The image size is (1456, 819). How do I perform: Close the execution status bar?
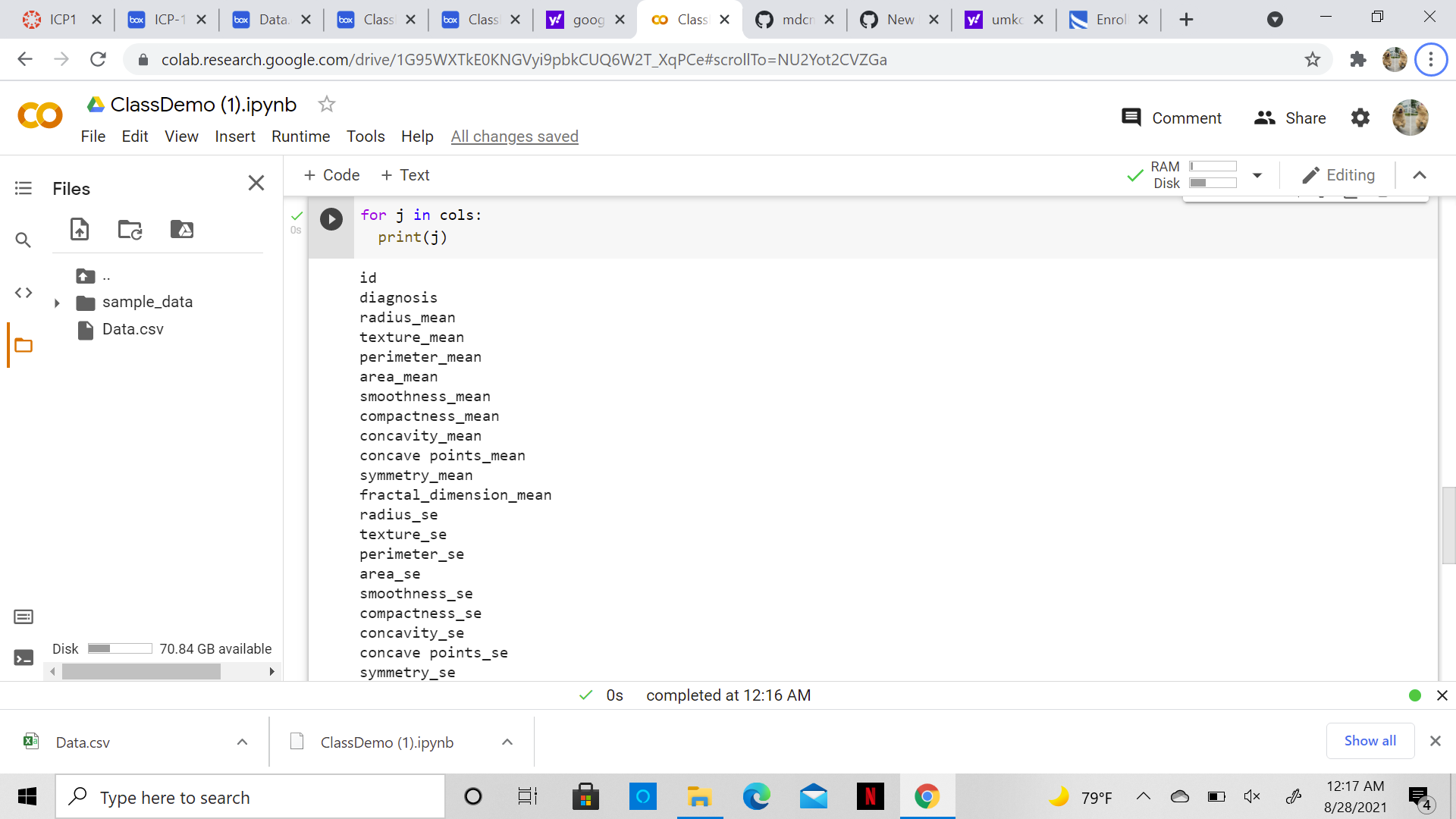[1442, 695]
